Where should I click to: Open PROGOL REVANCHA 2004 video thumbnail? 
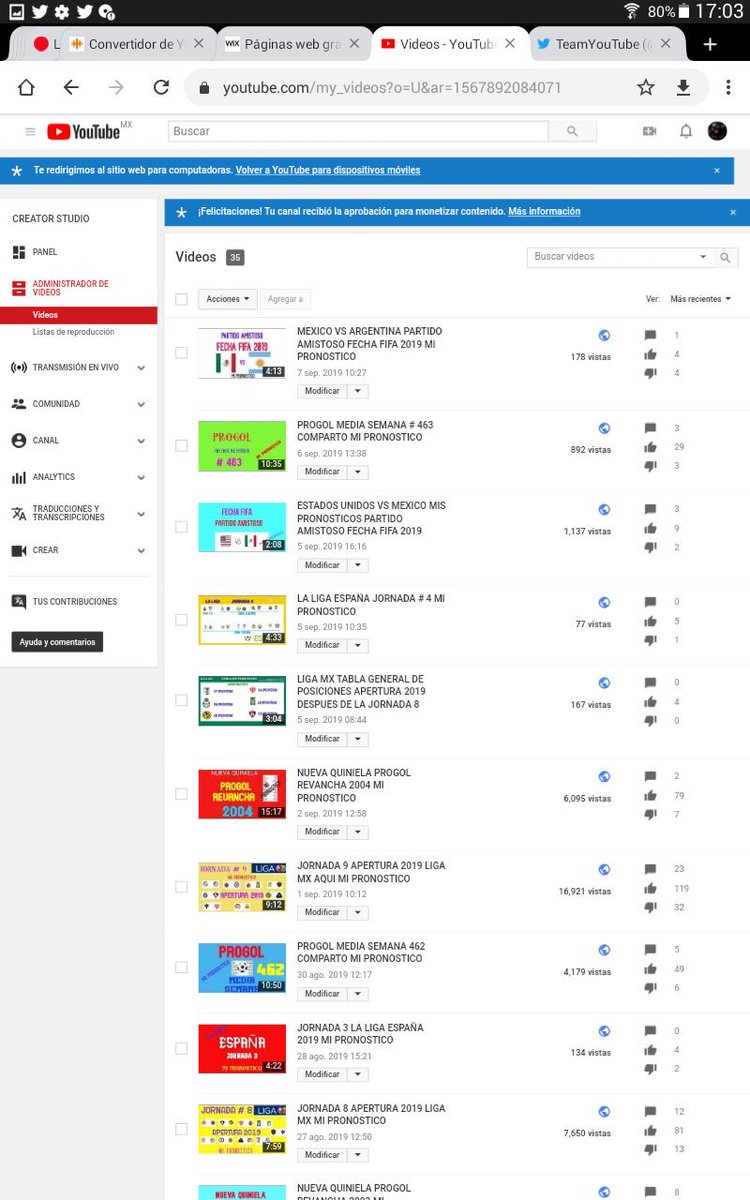point(242,794)
